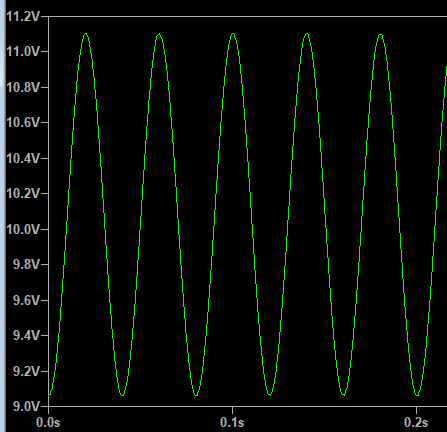
Task: Click the 9.6V vertical axis label
Action: point(26,300)
